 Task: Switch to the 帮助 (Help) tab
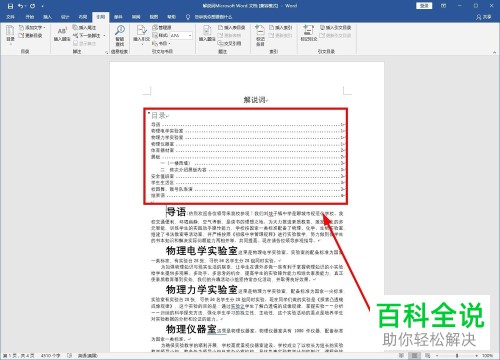pyautogui.click(x=171, y=17)
